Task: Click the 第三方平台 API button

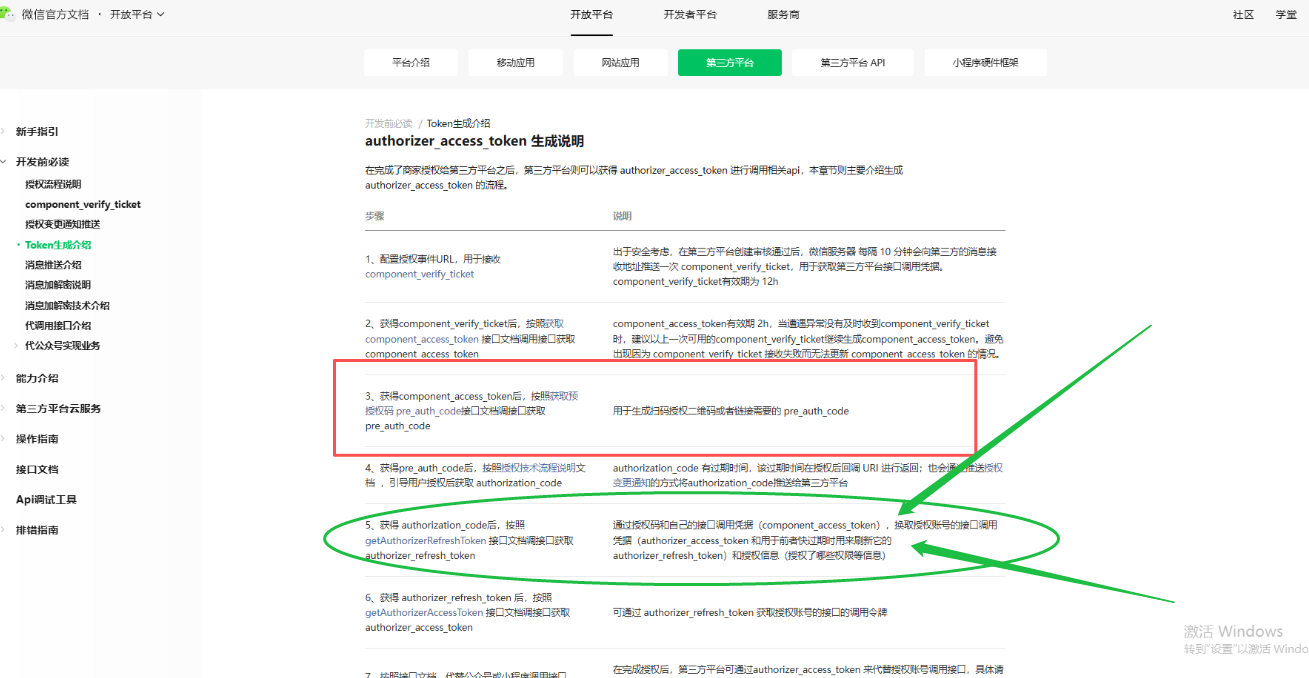Action: pos(853,62)
